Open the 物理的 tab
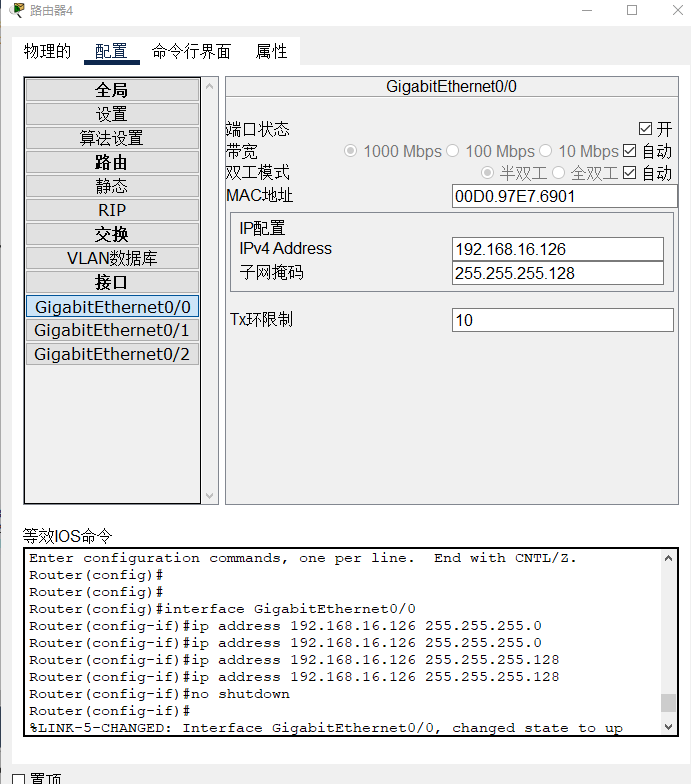 pyautogui.click(x=48, y=51)
